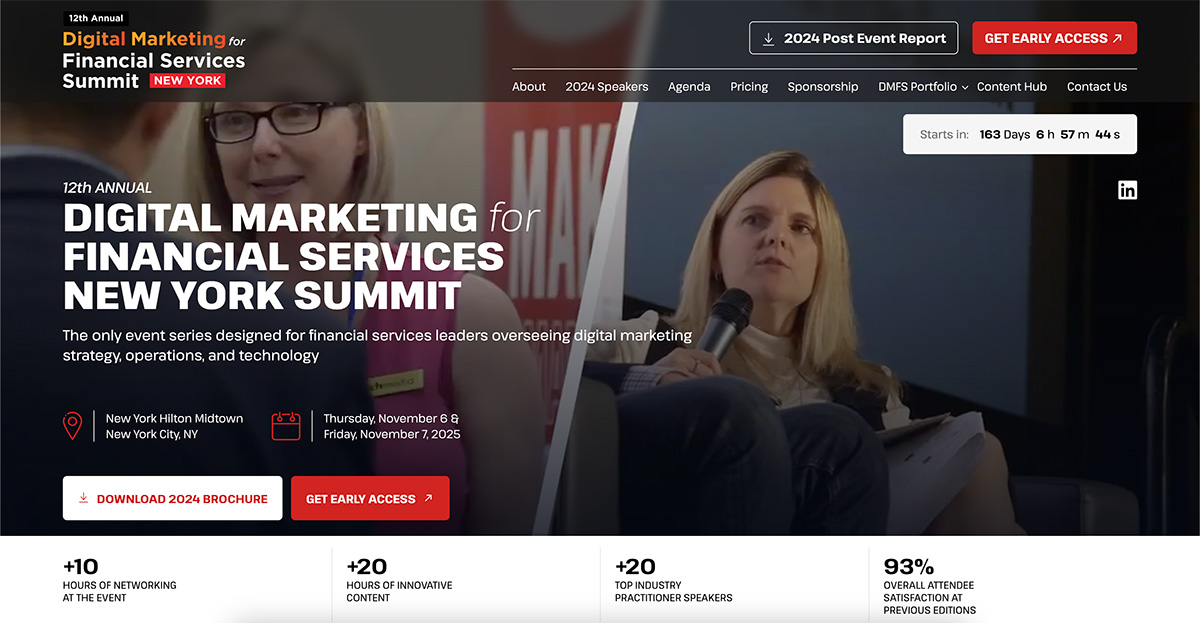Open the Content Hub link

1012,87
